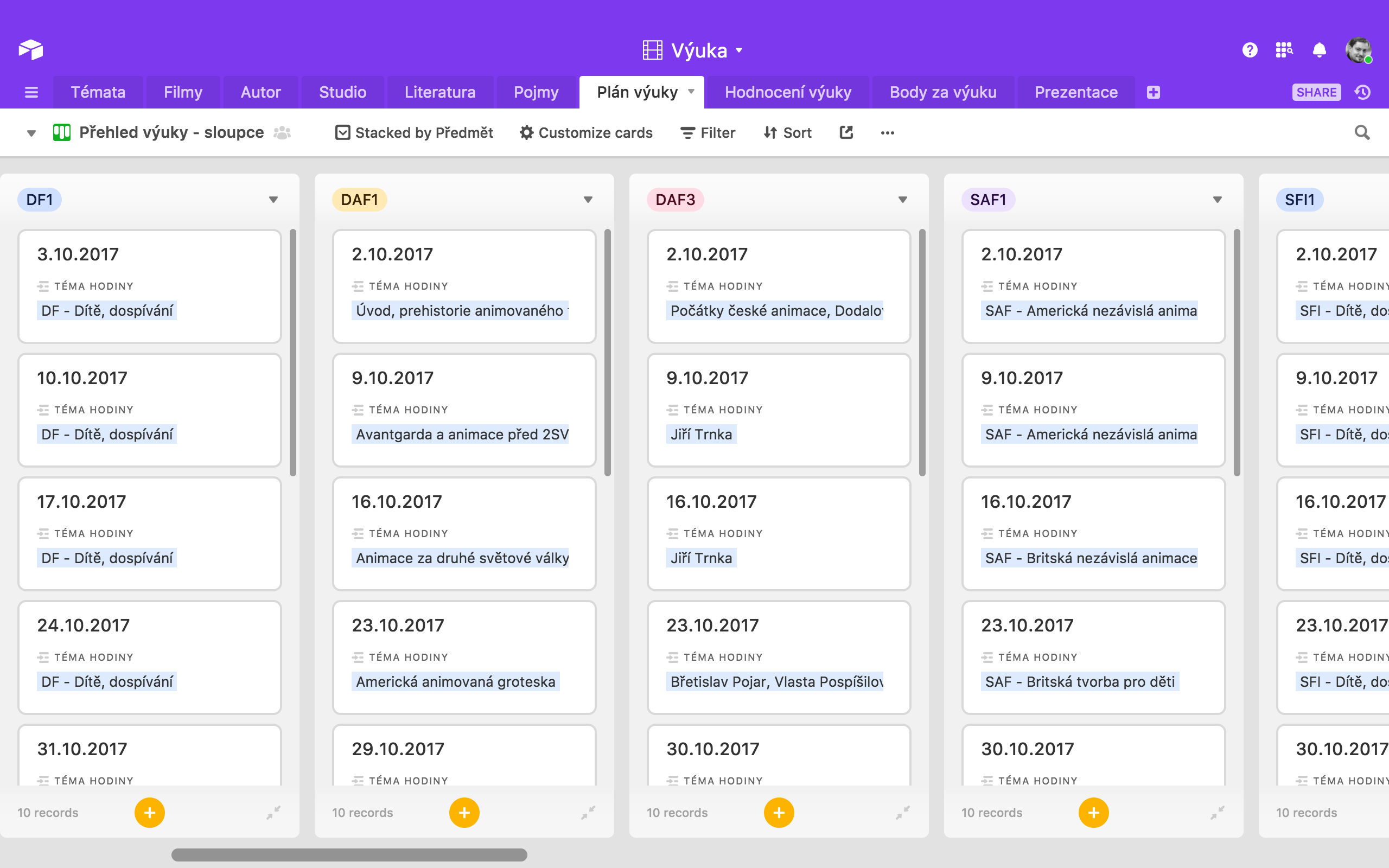Click the horizontal scrollbar at bottom

[x=349, y=855]
